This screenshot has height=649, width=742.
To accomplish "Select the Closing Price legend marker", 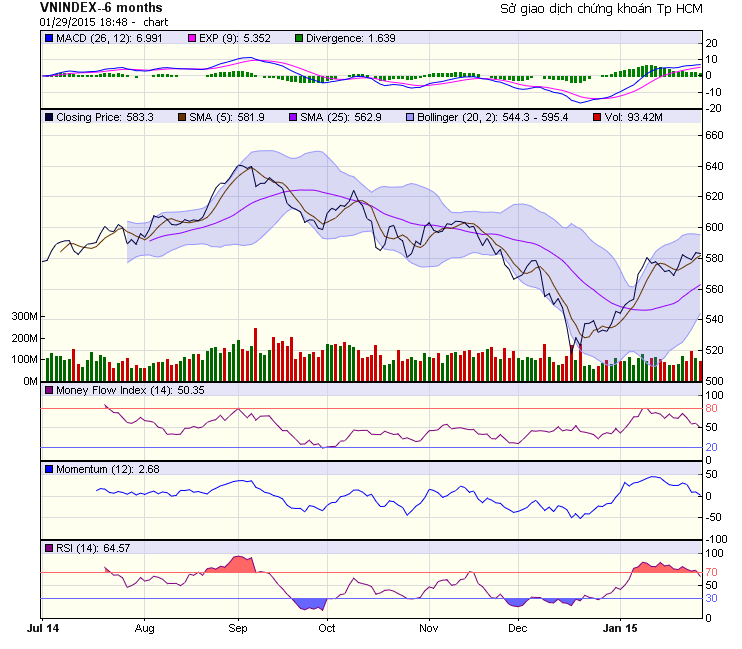I will coord(49,117).
